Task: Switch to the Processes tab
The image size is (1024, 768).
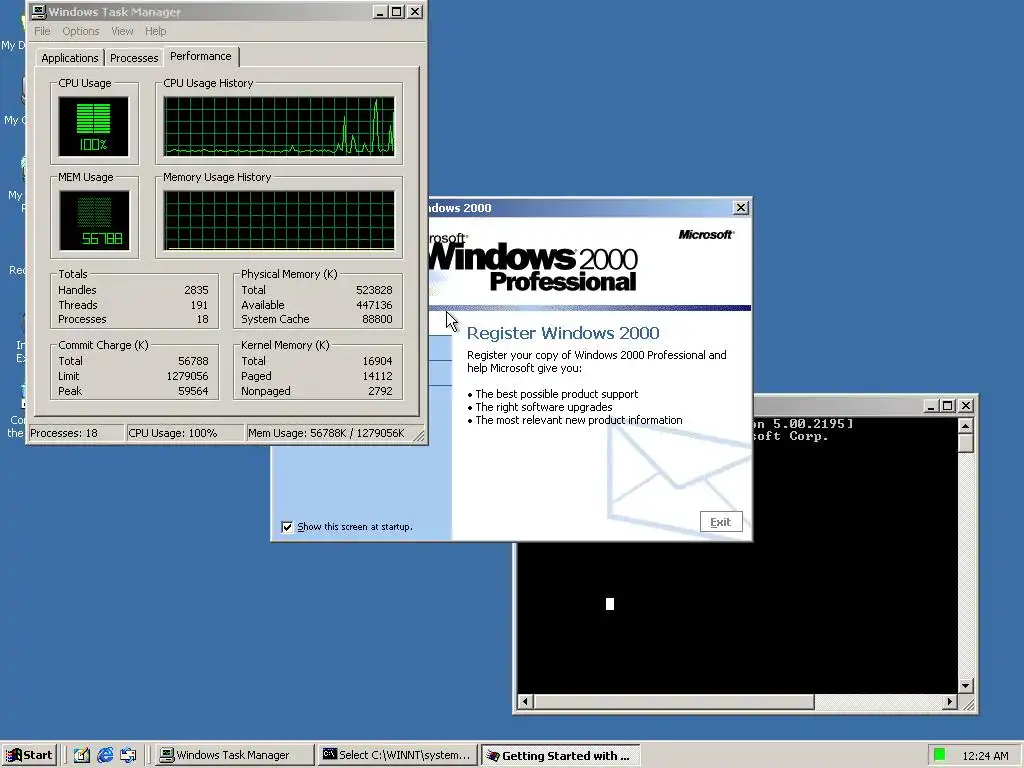Action: tap(134, 58)
